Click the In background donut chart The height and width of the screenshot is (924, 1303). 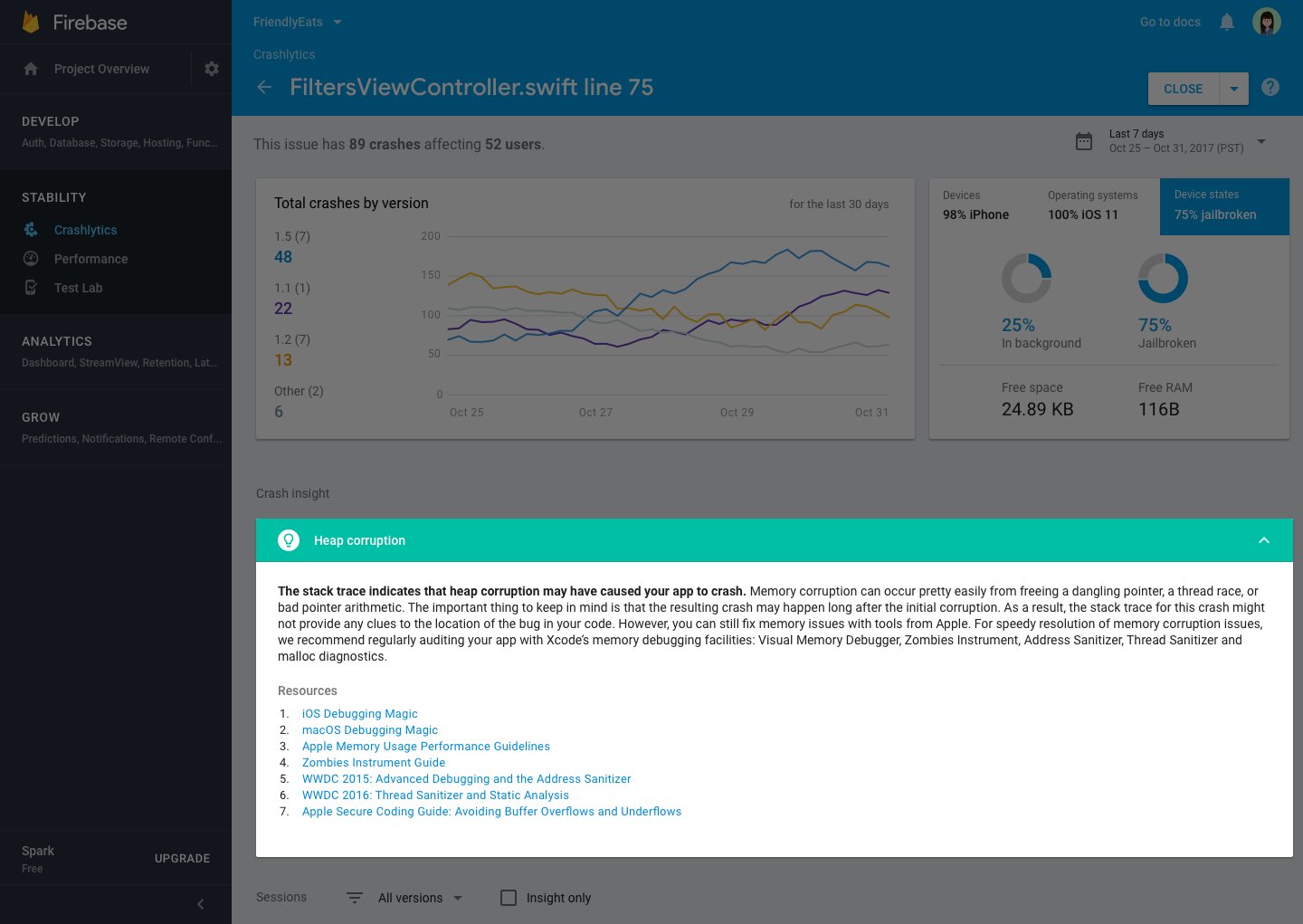1026,278
